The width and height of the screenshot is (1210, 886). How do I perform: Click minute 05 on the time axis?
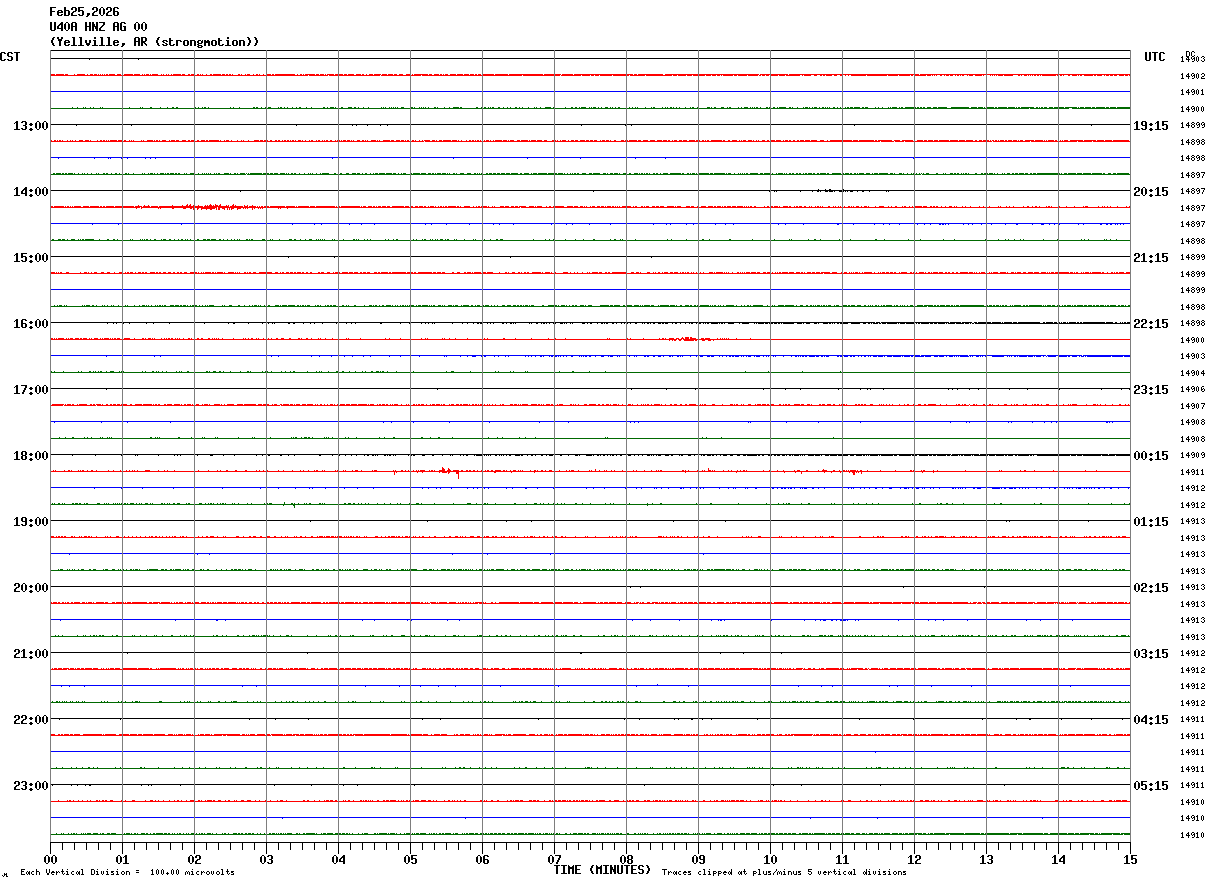pyautogui.click(x=411, y=859)
